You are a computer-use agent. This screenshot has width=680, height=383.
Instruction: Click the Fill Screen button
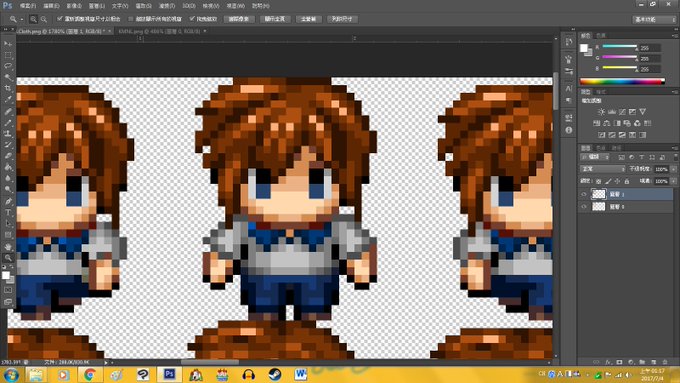coord(309,19)
